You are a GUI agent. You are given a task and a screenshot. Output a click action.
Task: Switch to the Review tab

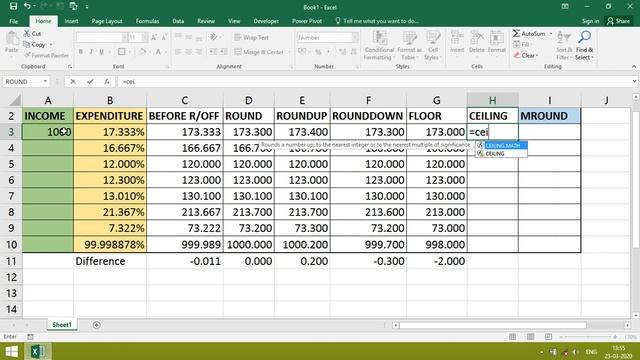click(x=206, y=21)
